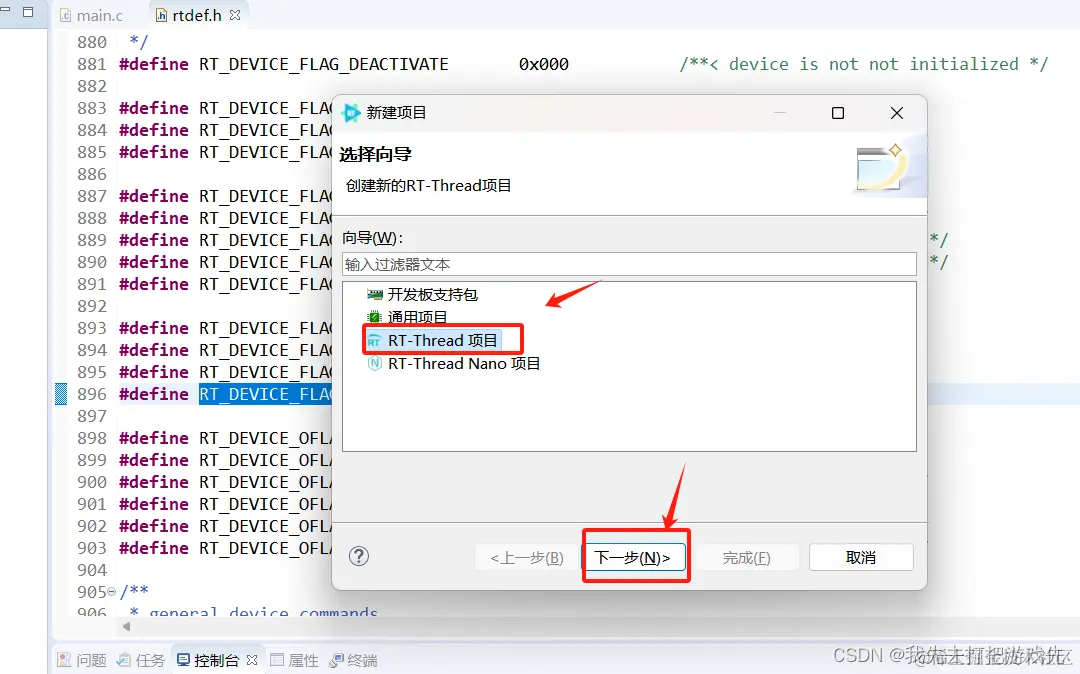Minimize the left panel view
This screenshot has height=674, width=1080.
tap(5, 10)
